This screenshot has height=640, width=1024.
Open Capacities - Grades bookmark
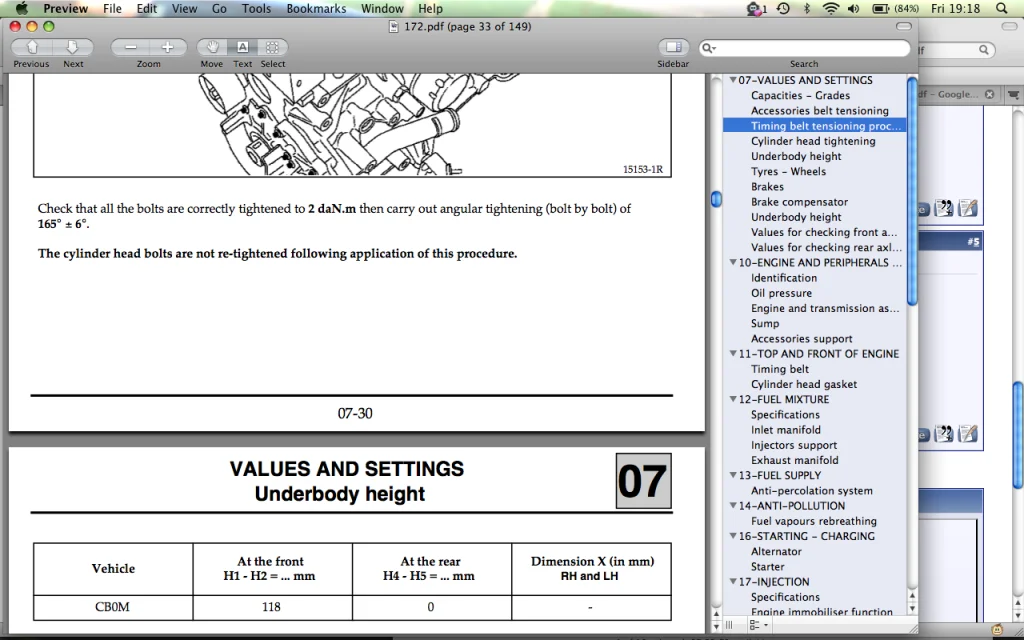pos(800,95)
